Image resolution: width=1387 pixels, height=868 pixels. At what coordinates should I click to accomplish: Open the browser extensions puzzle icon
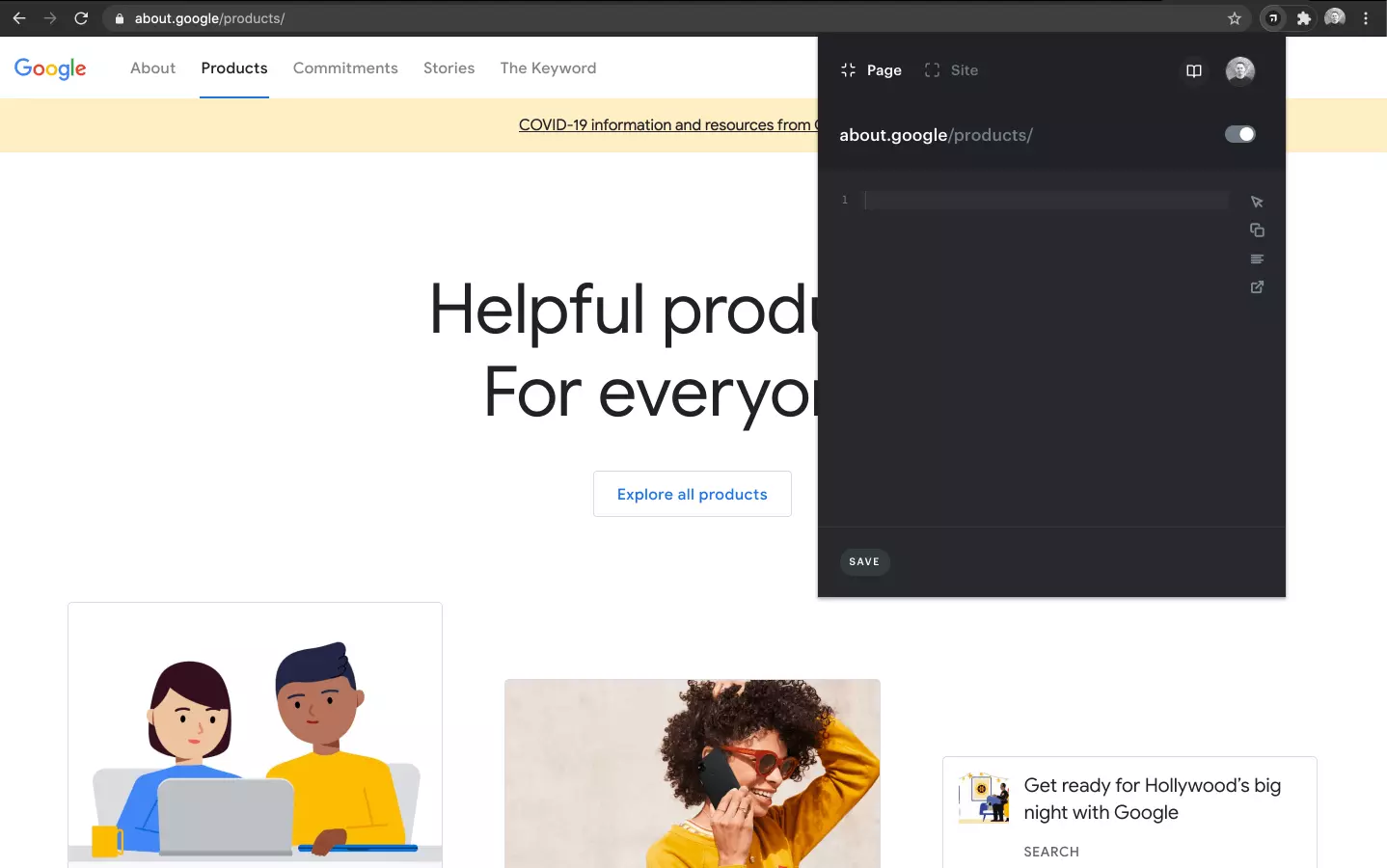(x=1303, y=17)
